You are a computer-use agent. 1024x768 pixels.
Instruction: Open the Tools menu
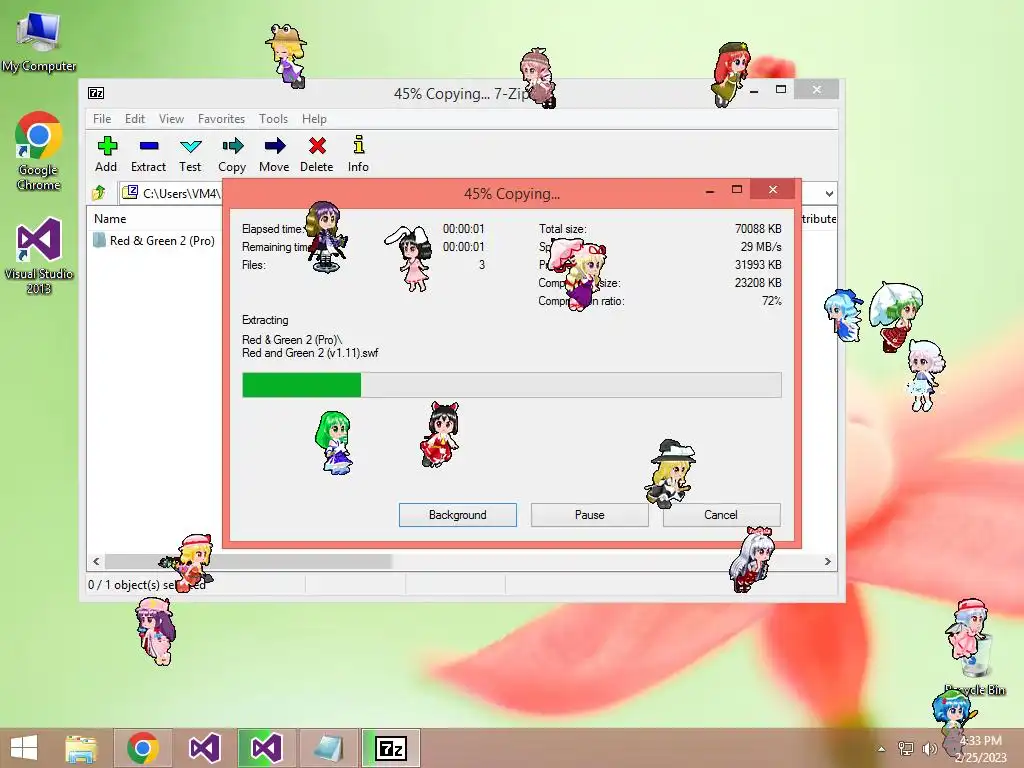pos(273,119)
